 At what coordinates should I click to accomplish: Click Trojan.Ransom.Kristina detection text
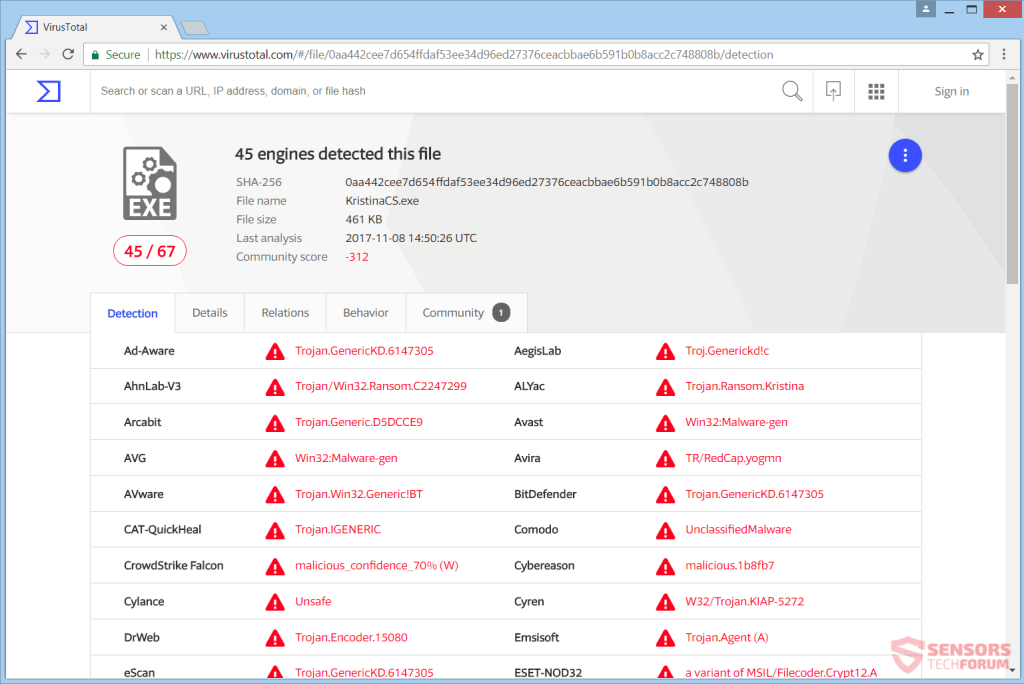[744, 386]
